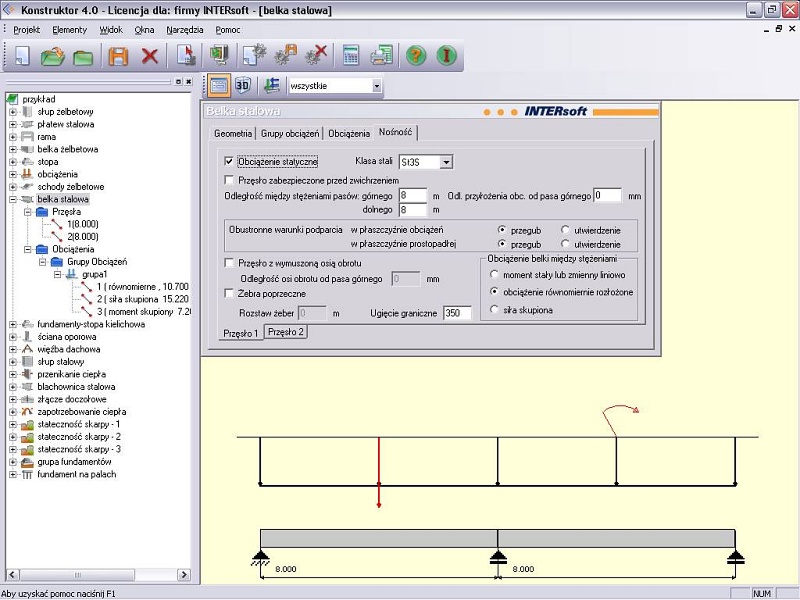Click the Odl. przyłożenia obc. input field
800x600 pixels.
tap(607, 195)
